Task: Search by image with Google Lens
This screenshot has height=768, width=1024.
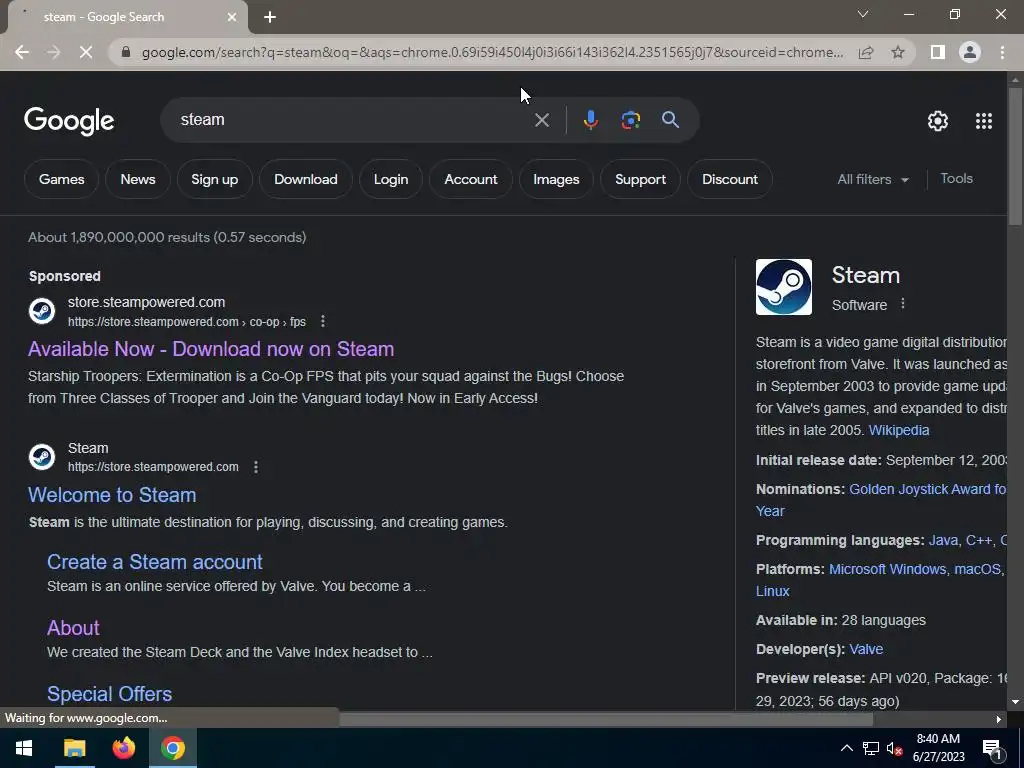Action: point(631,120)
